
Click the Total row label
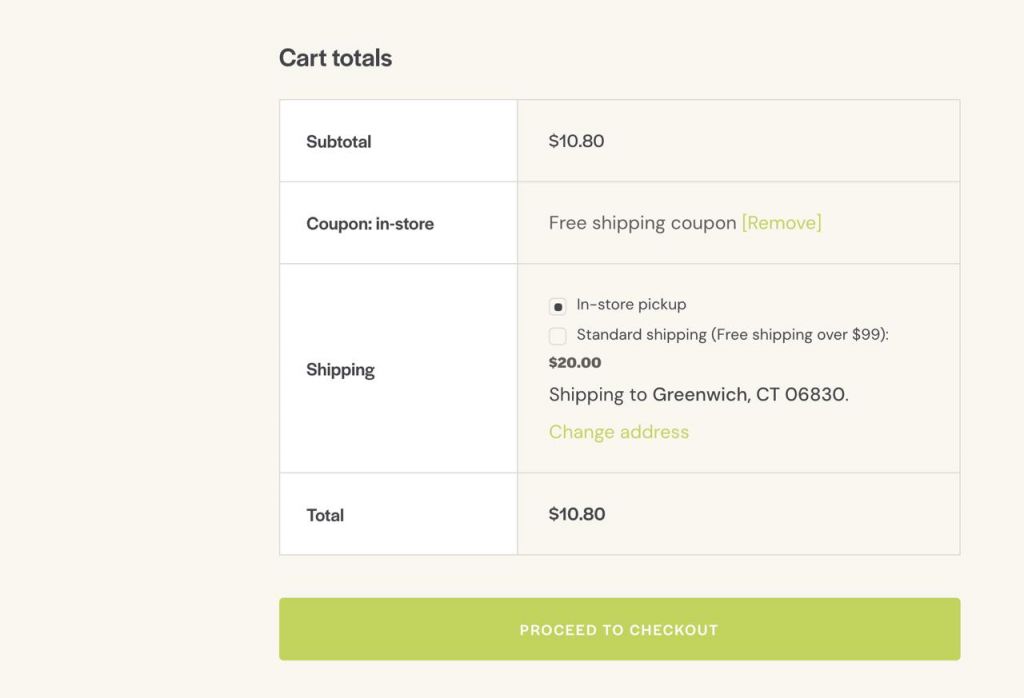tap(325, 515)
